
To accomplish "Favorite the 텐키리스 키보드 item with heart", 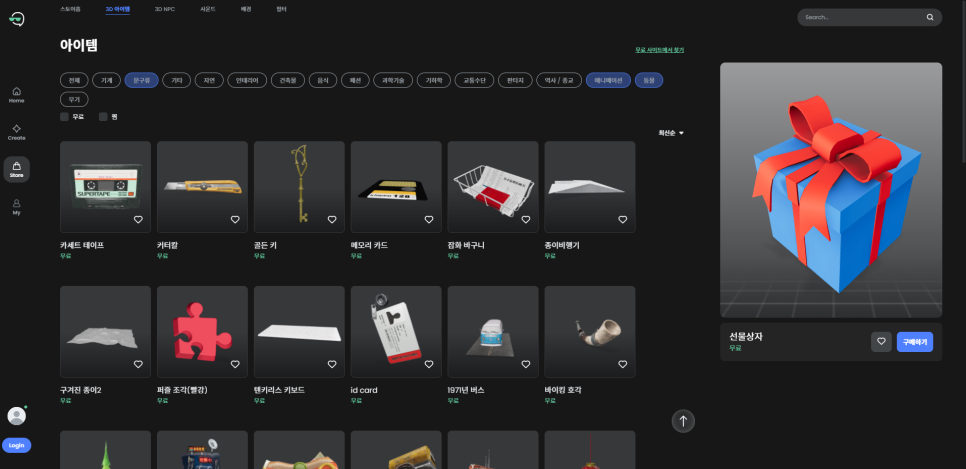I will tap(332, 364).
